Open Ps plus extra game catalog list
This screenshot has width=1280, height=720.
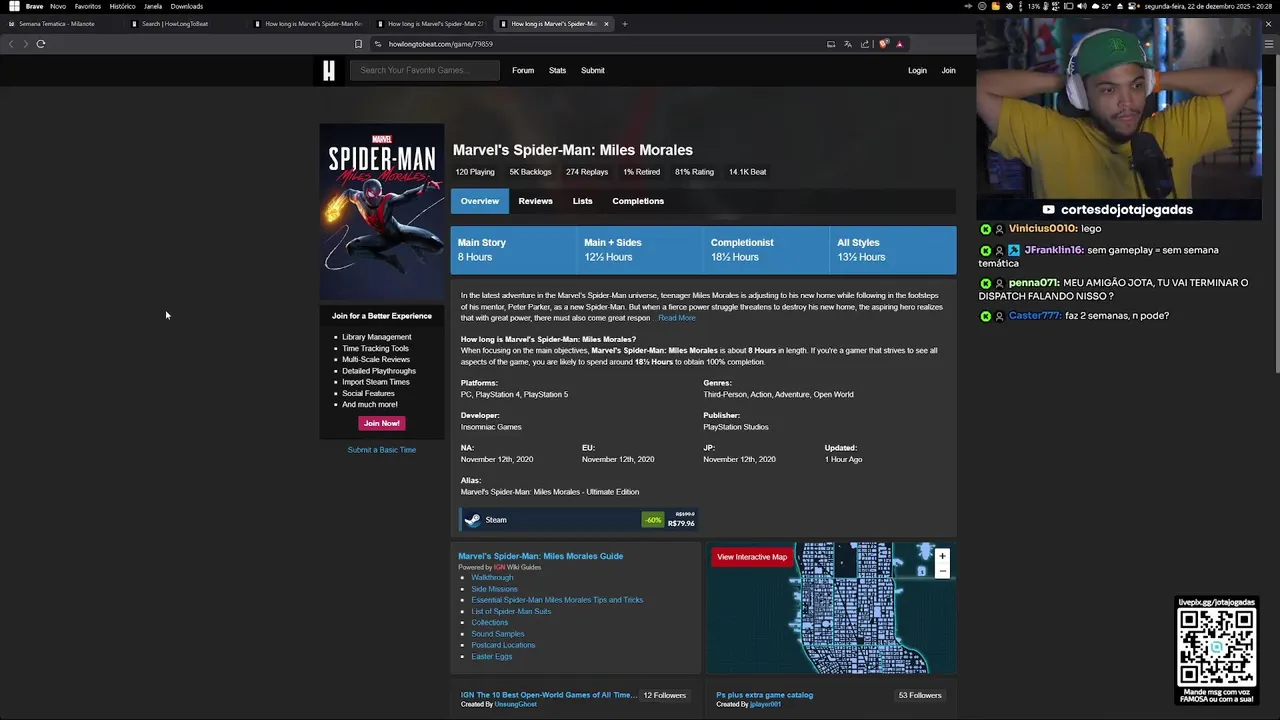764,695
